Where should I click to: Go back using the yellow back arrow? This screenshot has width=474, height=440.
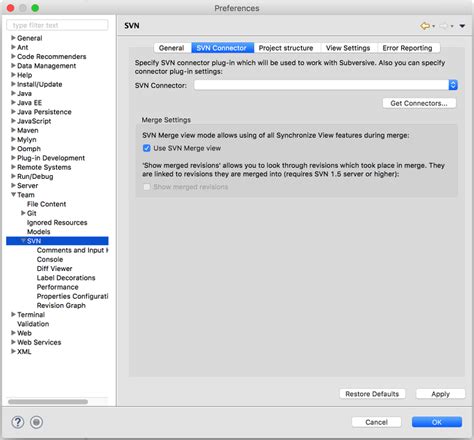425,26
